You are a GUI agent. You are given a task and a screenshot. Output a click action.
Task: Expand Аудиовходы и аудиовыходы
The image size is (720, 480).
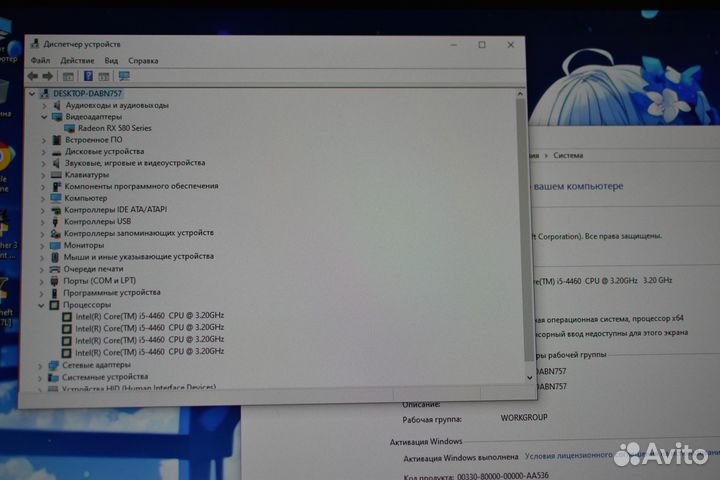pyautogui.click(x=45, y=106)
